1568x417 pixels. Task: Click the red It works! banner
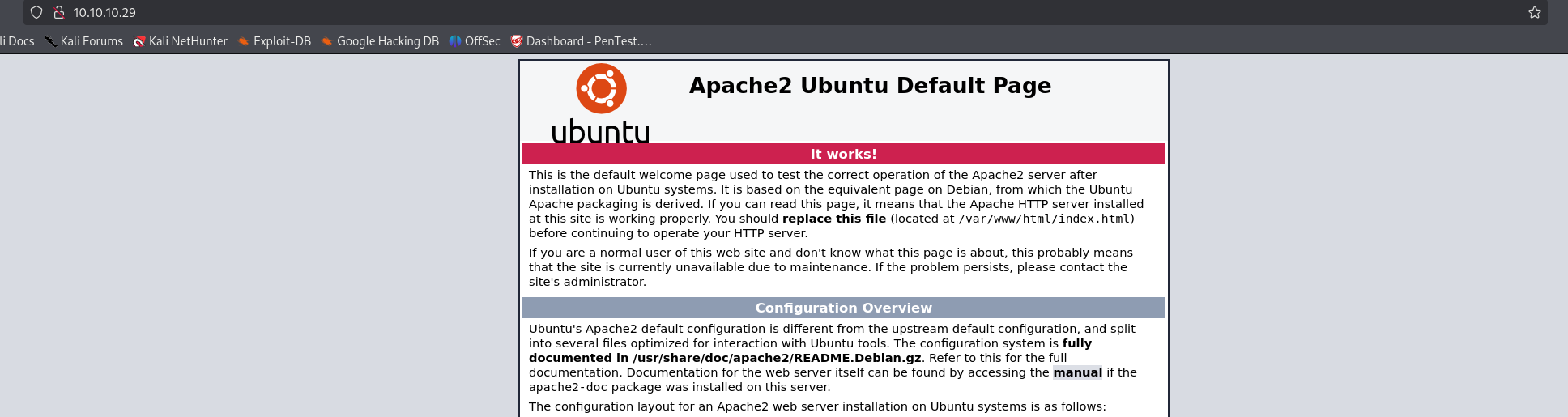pyautogui.click(x=844, y=154)
